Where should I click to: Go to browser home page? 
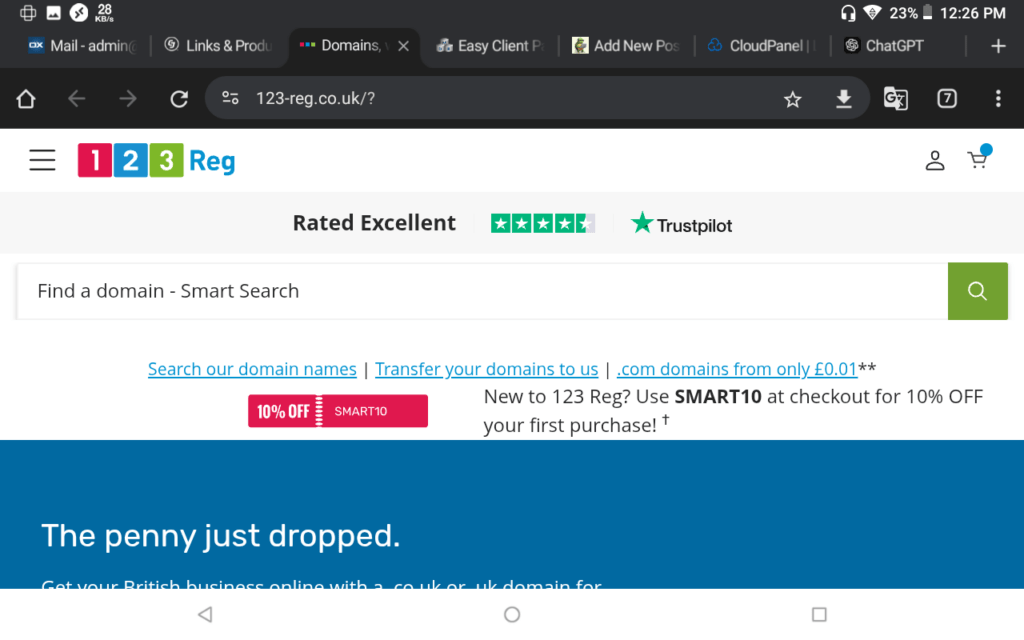click(x=26, y=99)
